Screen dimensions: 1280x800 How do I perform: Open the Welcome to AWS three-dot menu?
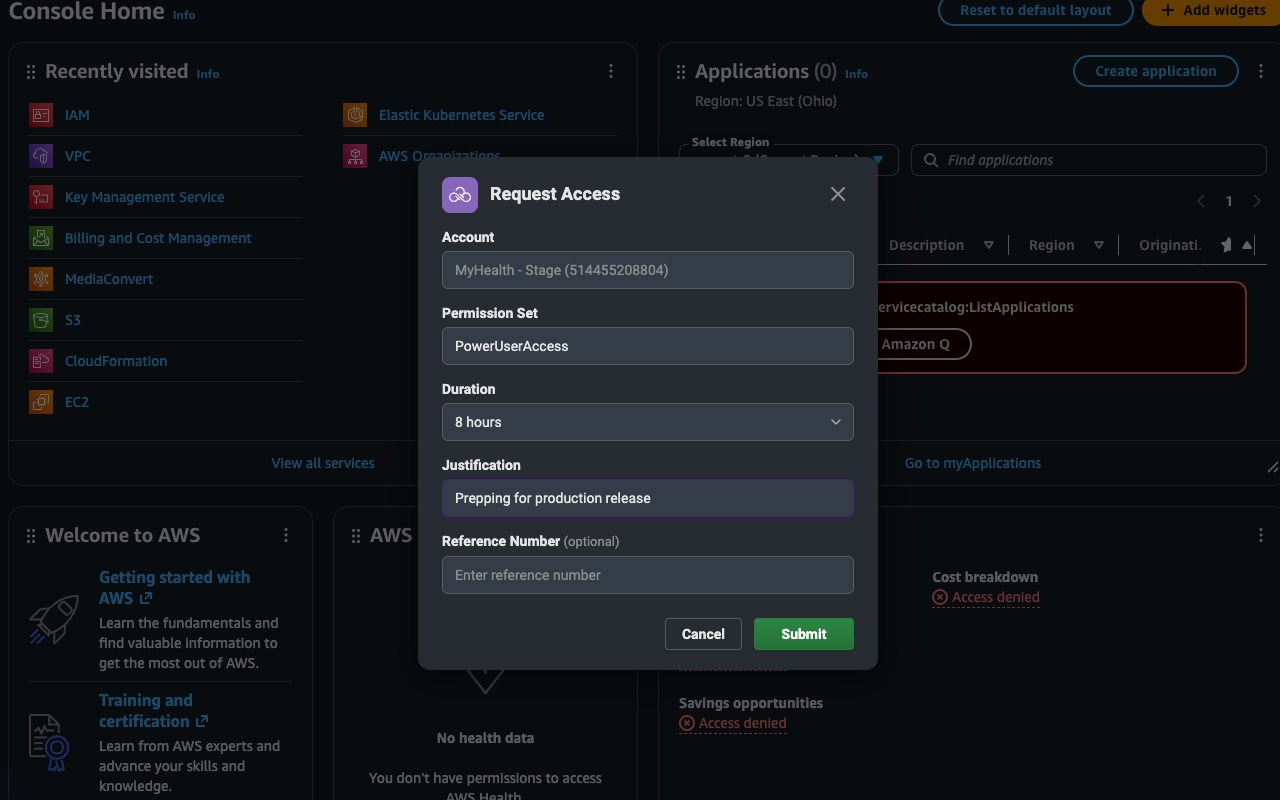coord(286,535)
